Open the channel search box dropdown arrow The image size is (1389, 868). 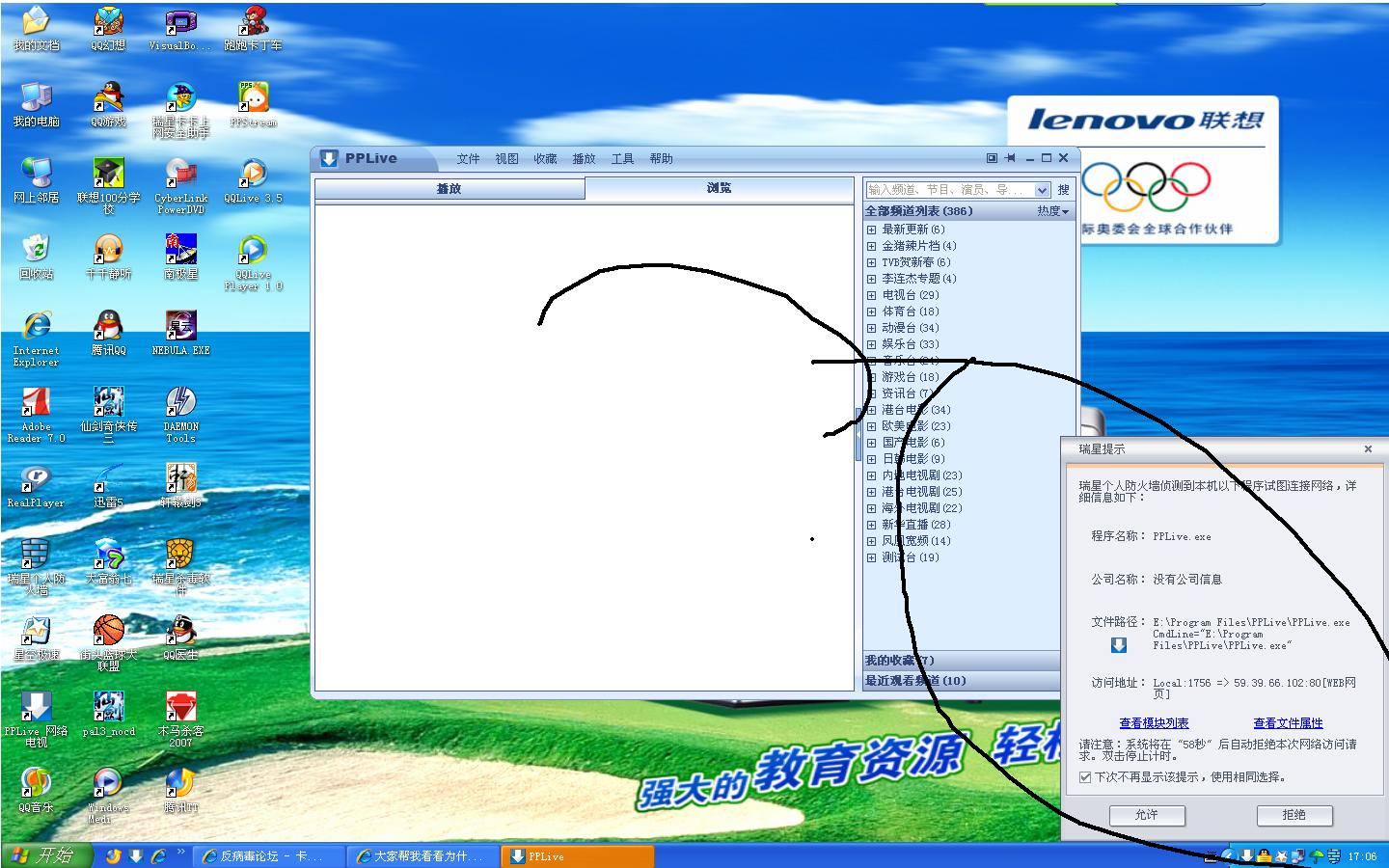1042,190
